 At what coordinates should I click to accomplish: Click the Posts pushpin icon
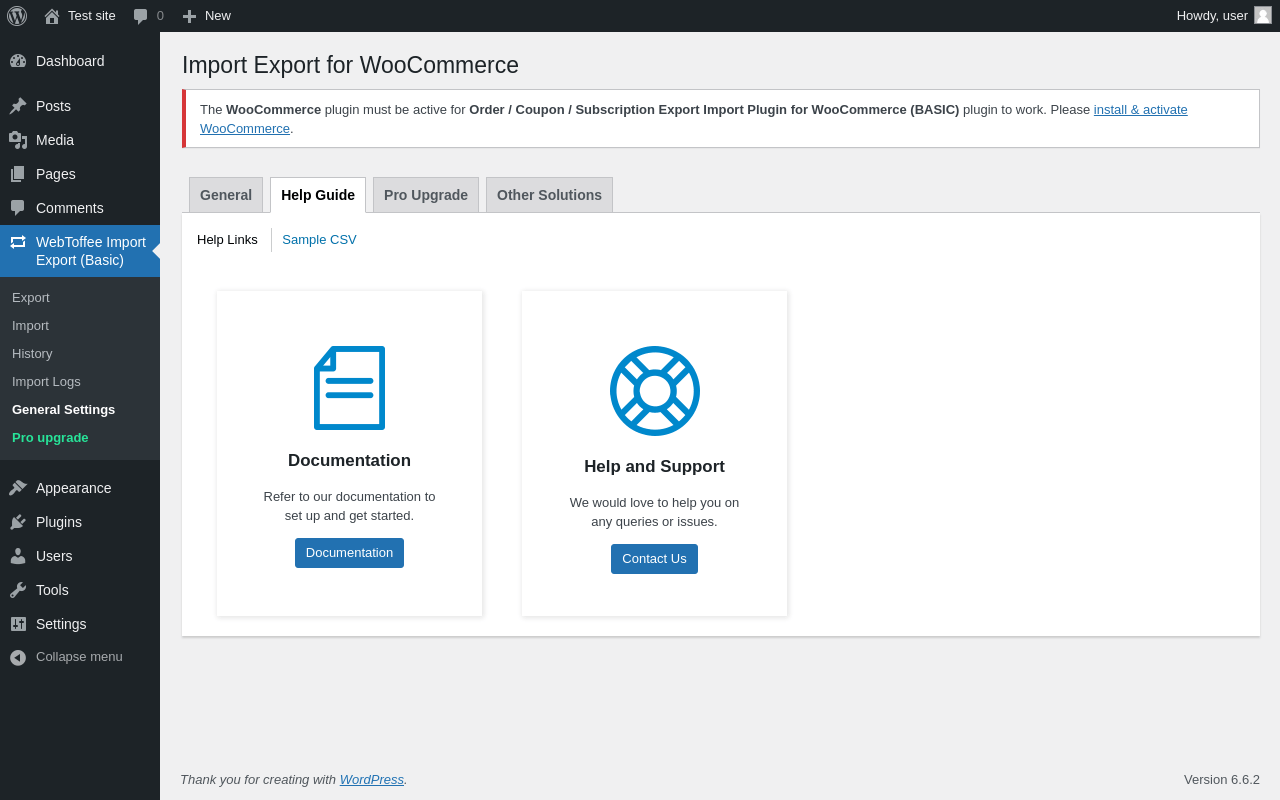pyautogui.click(x=18, y=106)
